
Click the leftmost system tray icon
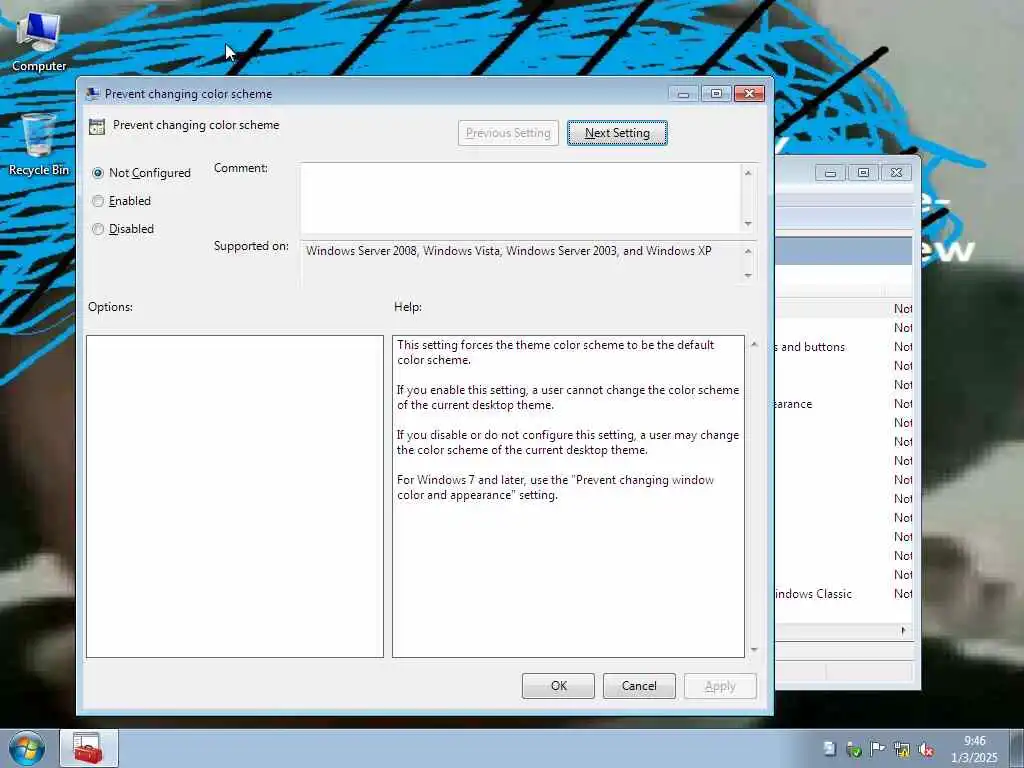click(829, 749)
